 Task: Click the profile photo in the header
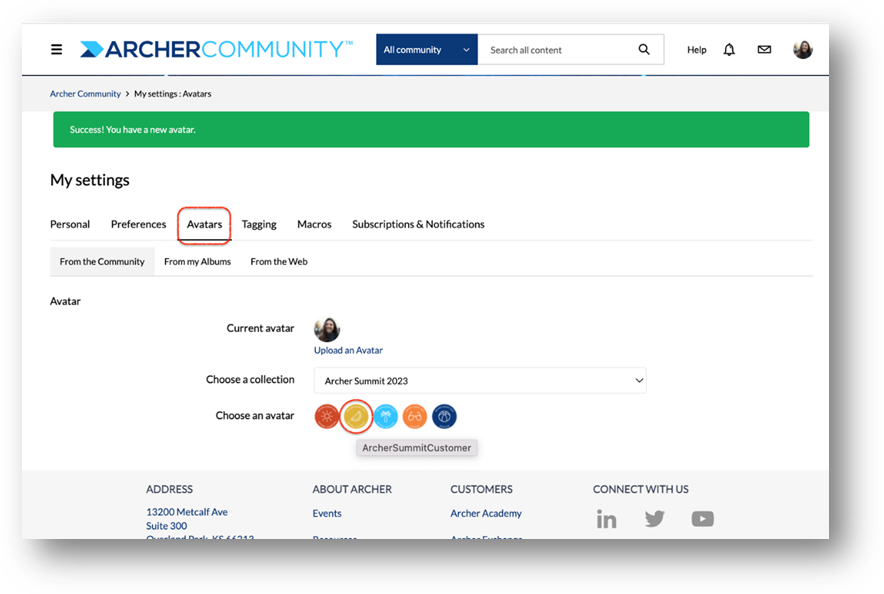click(x=802, y=50)
